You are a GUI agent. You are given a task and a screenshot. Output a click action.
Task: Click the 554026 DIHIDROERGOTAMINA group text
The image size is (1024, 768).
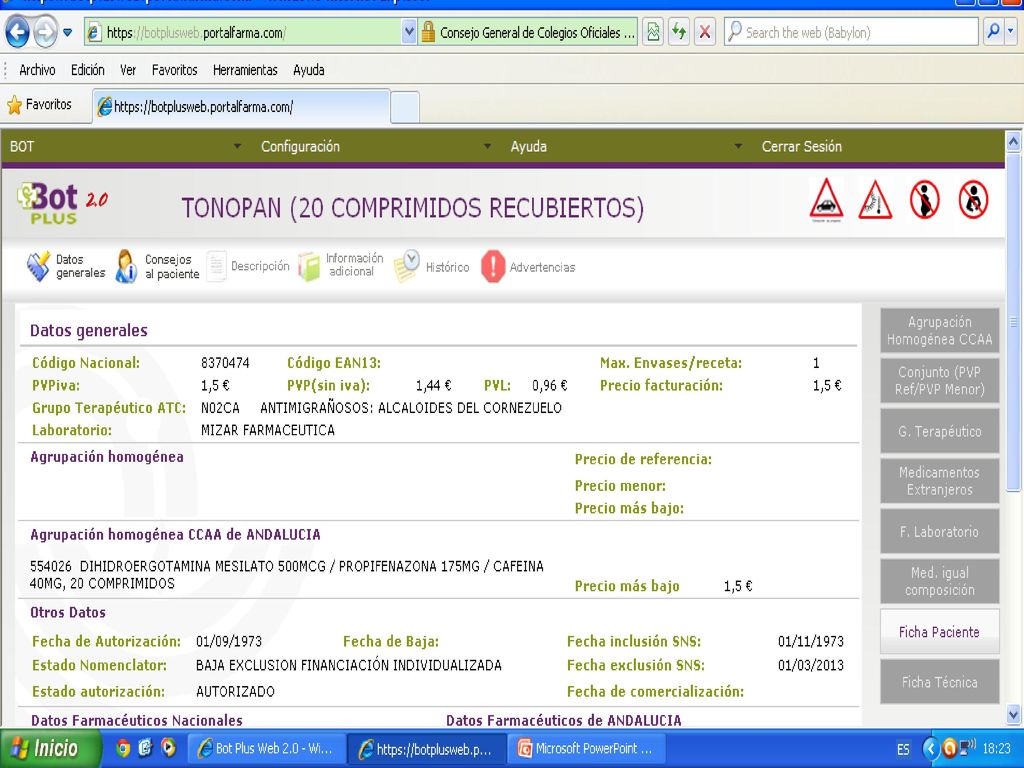click(x=287, y=575)
